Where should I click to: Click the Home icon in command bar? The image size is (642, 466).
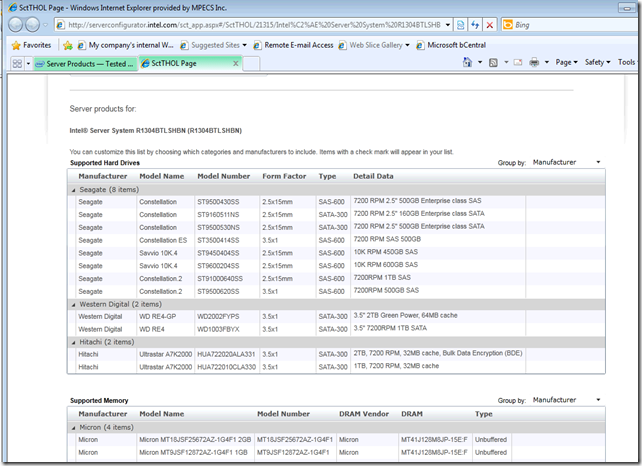point(468,63)
